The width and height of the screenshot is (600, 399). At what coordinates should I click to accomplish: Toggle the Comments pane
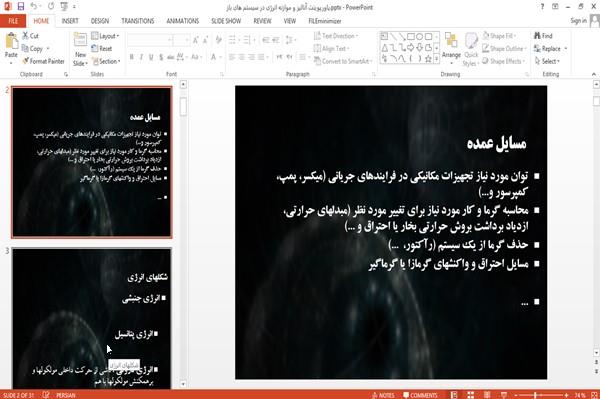(420, 395)
